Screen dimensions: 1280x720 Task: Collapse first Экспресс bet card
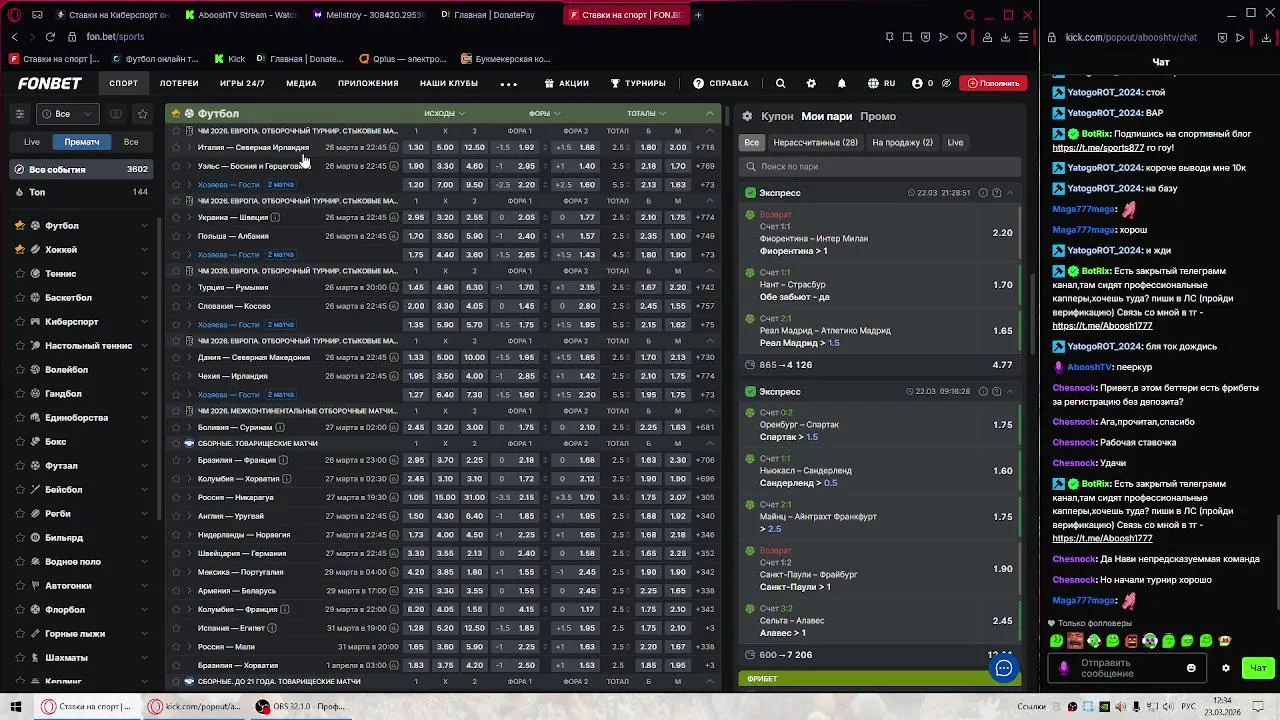[1010, 193]
